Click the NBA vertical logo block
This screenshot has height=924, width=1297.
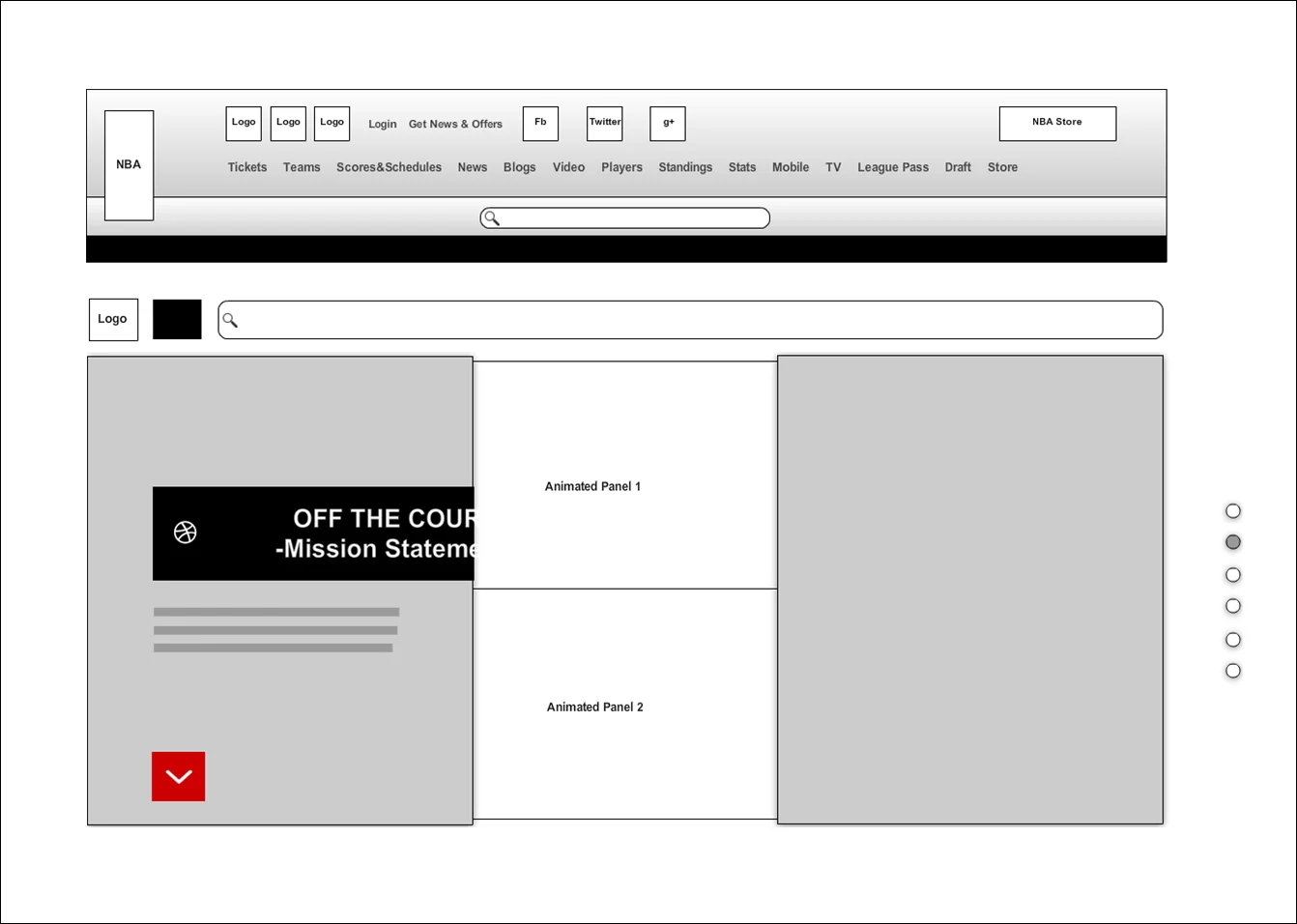(129, 164)
